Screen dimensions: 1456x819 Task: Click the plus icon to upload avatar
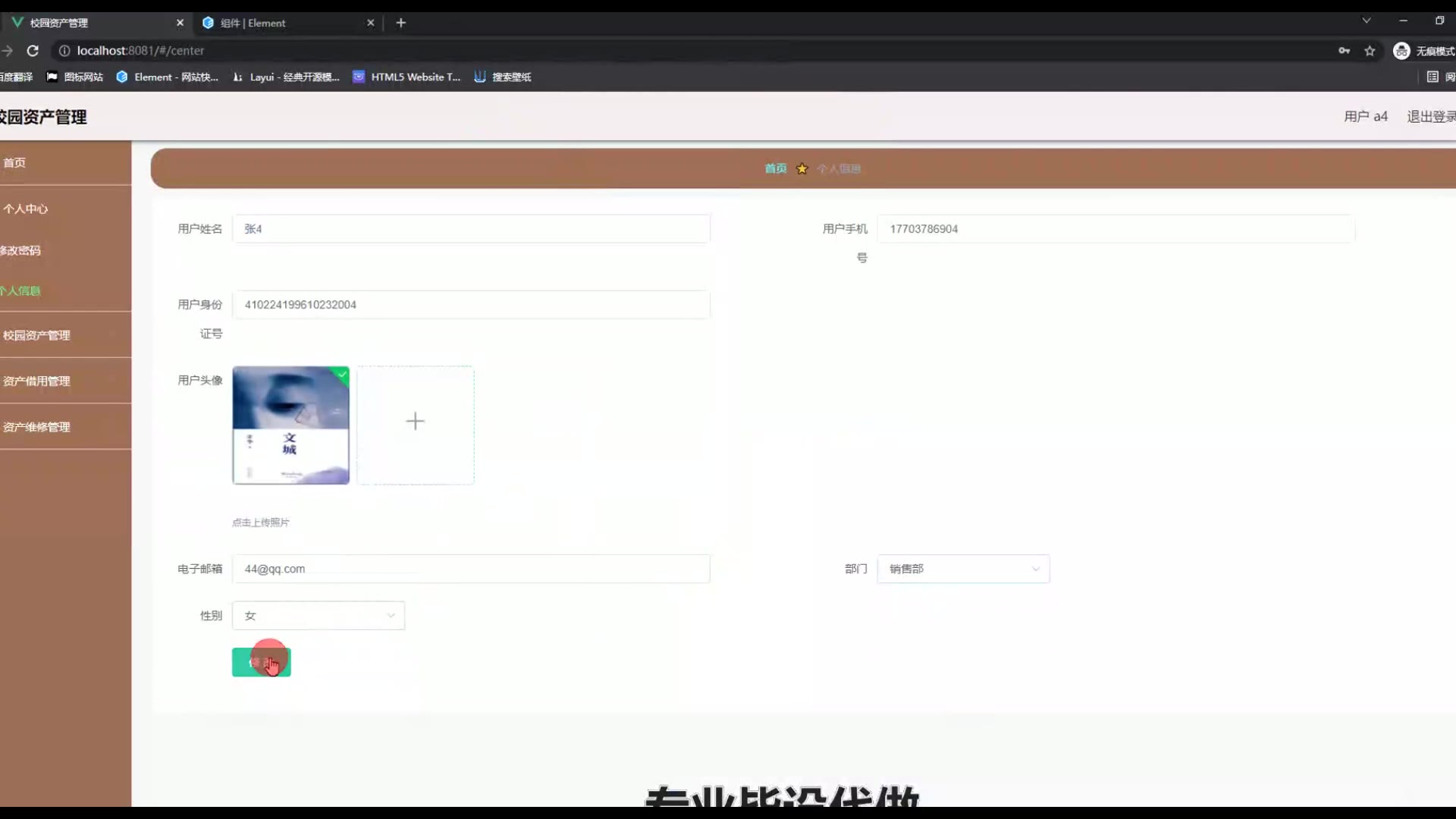415,422
